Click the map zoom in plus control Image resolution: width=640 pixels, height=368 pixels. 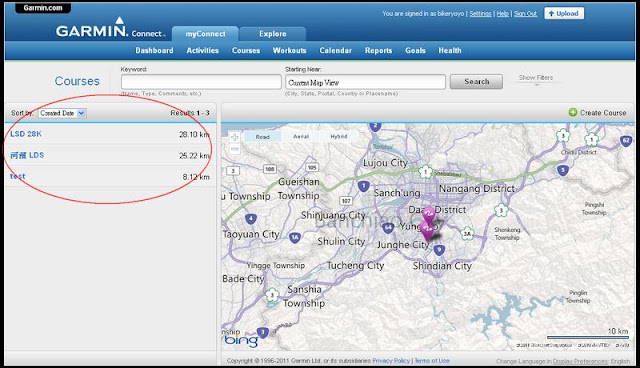pyautogui.click(x=234, y=137)
